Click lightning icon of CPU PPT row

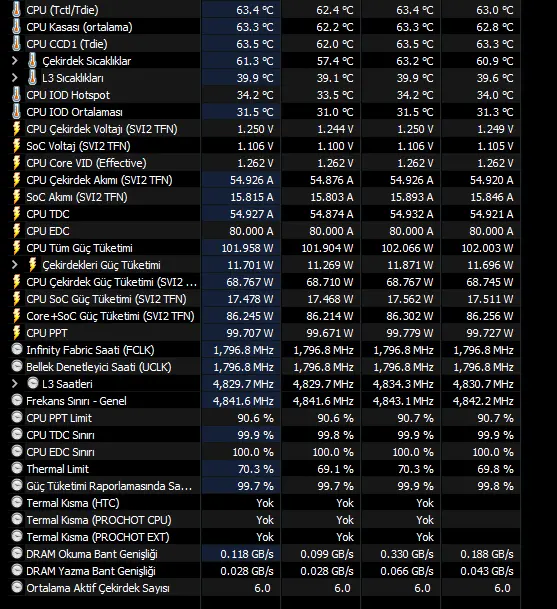[x=16, y=333]
